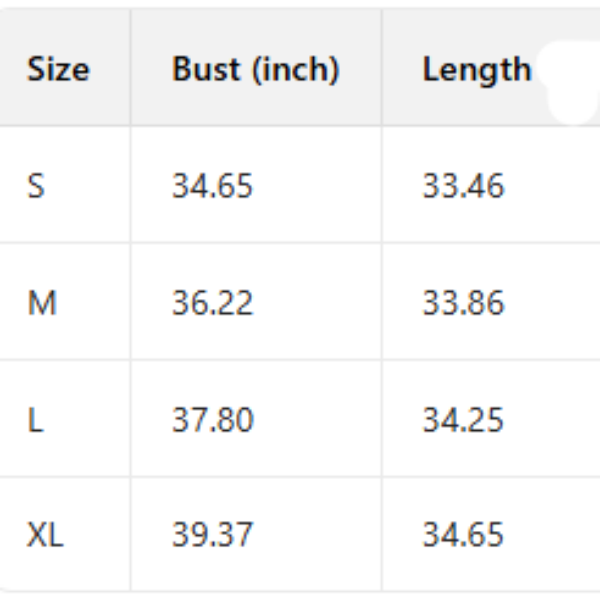This screenshot has width=600, height=600.
Task: Select the length value 34.65 for size XL
Action: pos(463,536)
